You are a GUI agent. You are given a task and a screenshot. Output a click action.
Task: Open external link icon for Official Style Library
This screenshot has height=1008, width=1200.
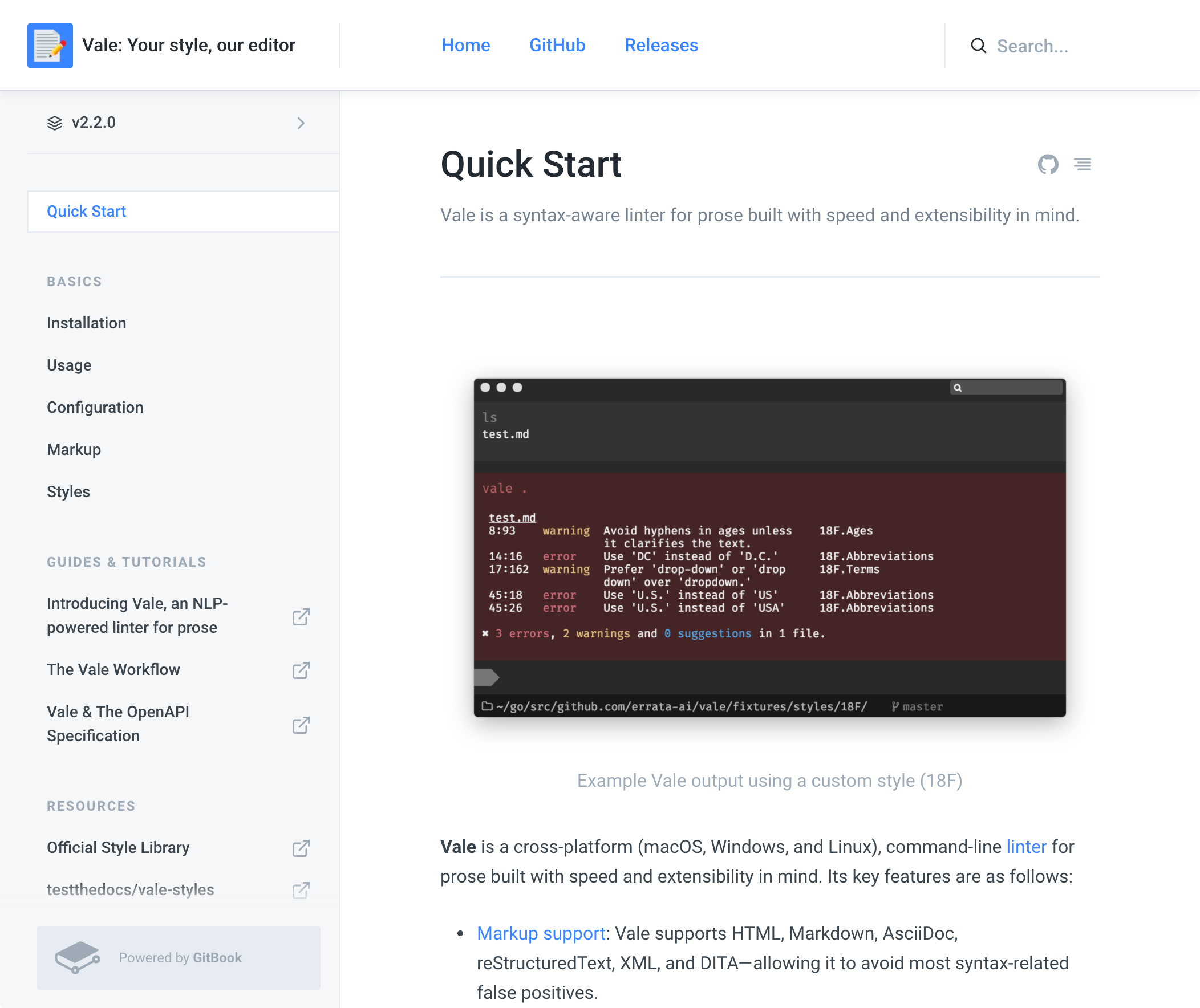[301, 848]
